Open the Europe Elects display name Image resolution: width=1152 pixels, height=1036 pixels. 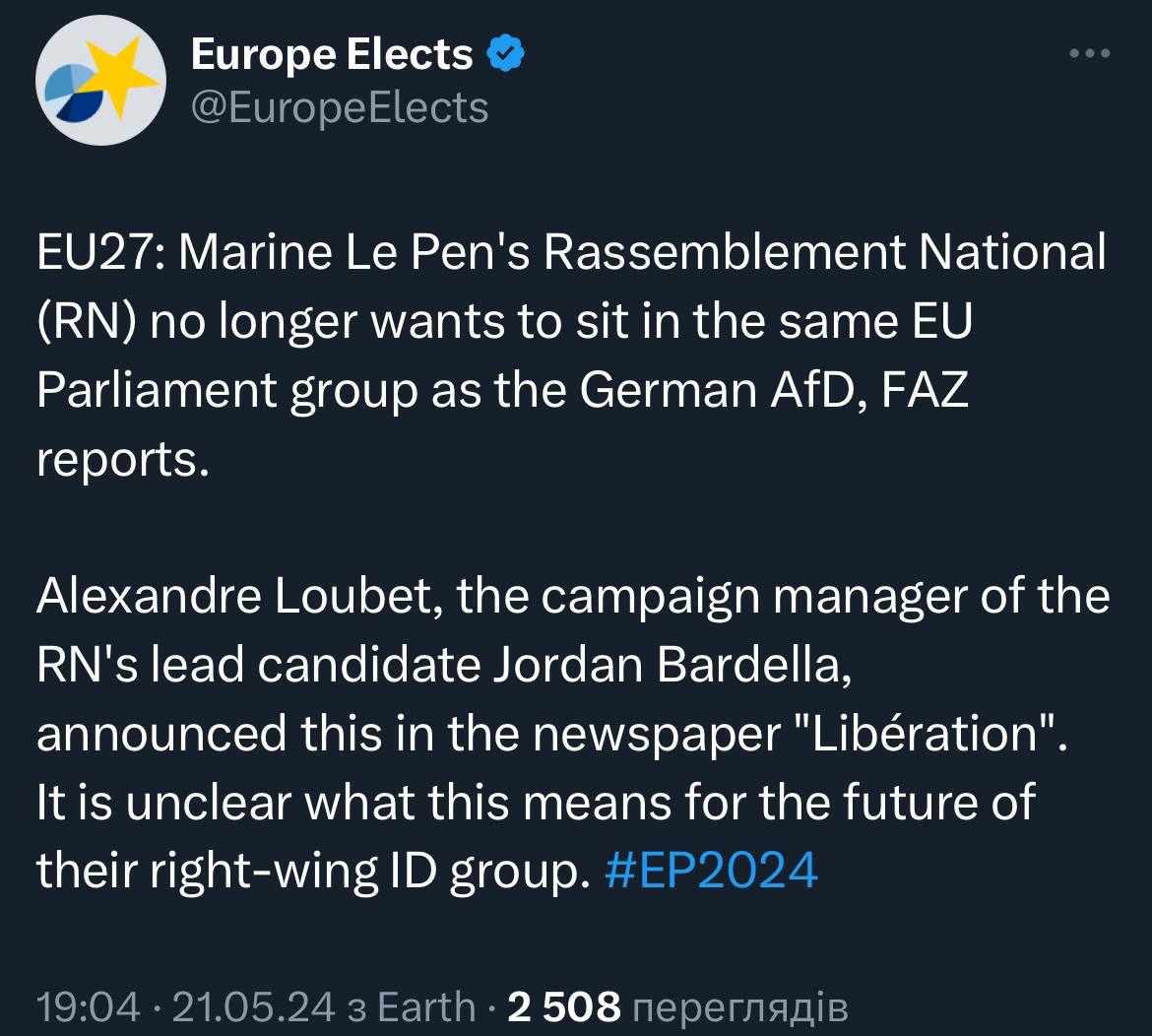coord(332,54)
